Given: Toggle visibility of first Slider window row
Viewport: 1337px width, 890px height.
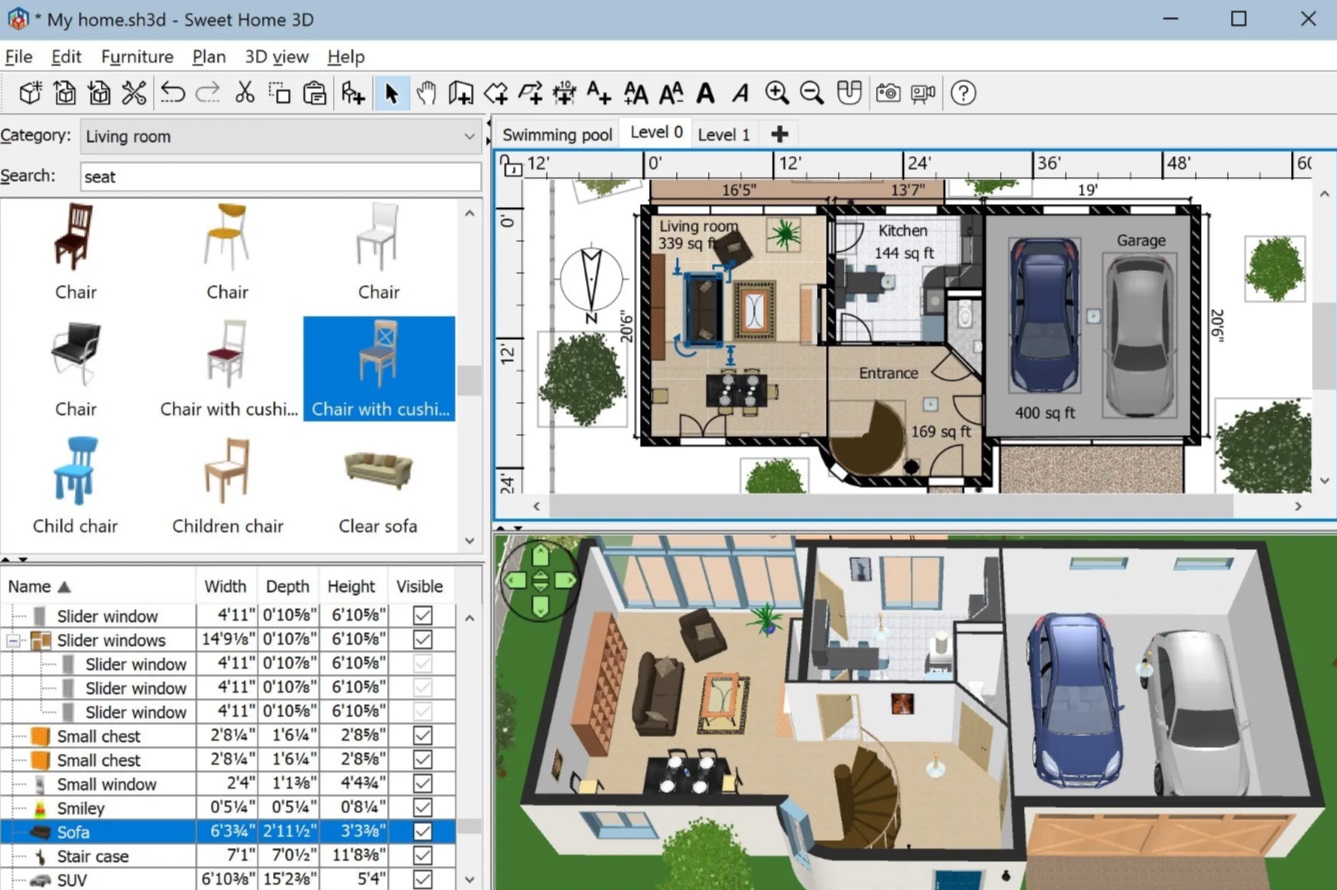Looking at the screenshot, I should tap(423, 616).
